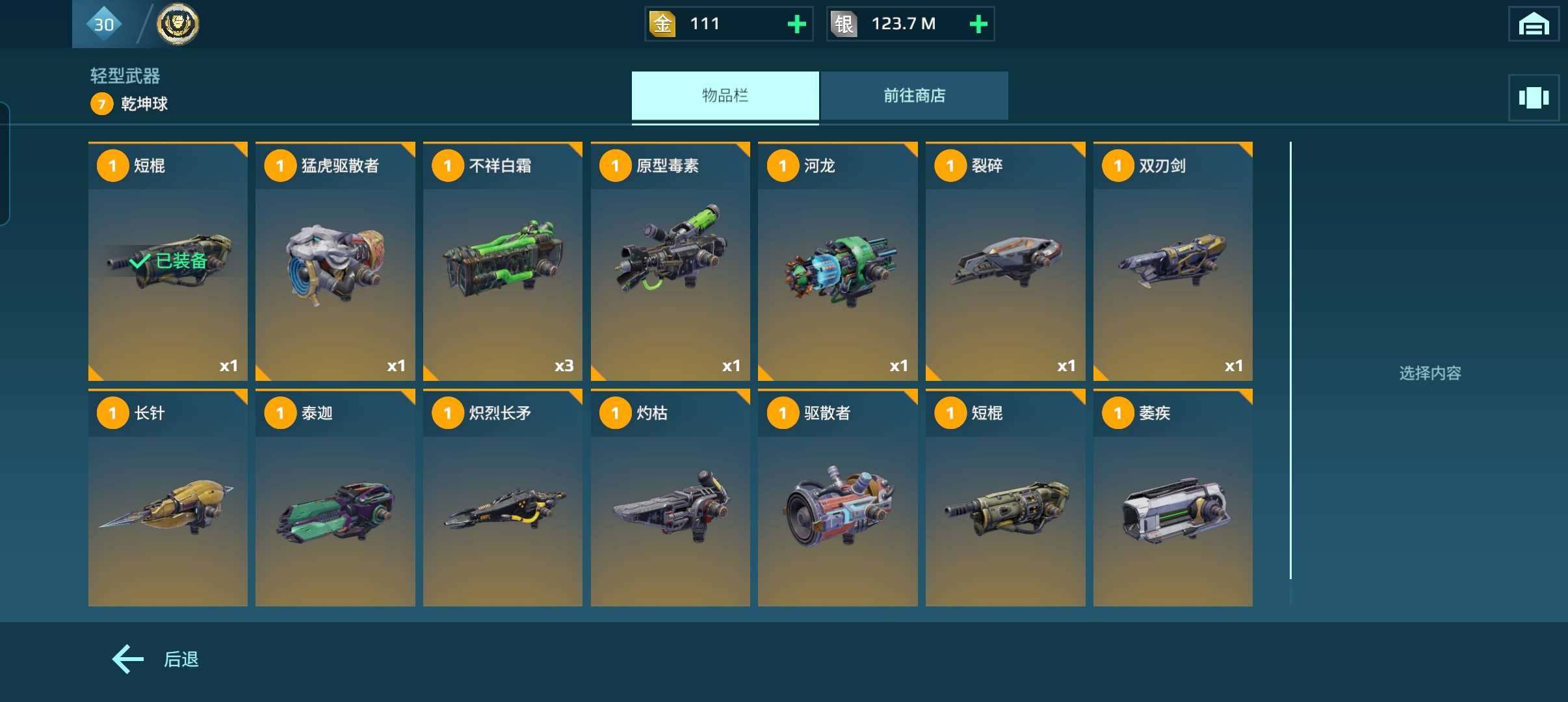The image size is (1568, 702).
Task: Add silver with the green plus
Action: click(978, 25)
